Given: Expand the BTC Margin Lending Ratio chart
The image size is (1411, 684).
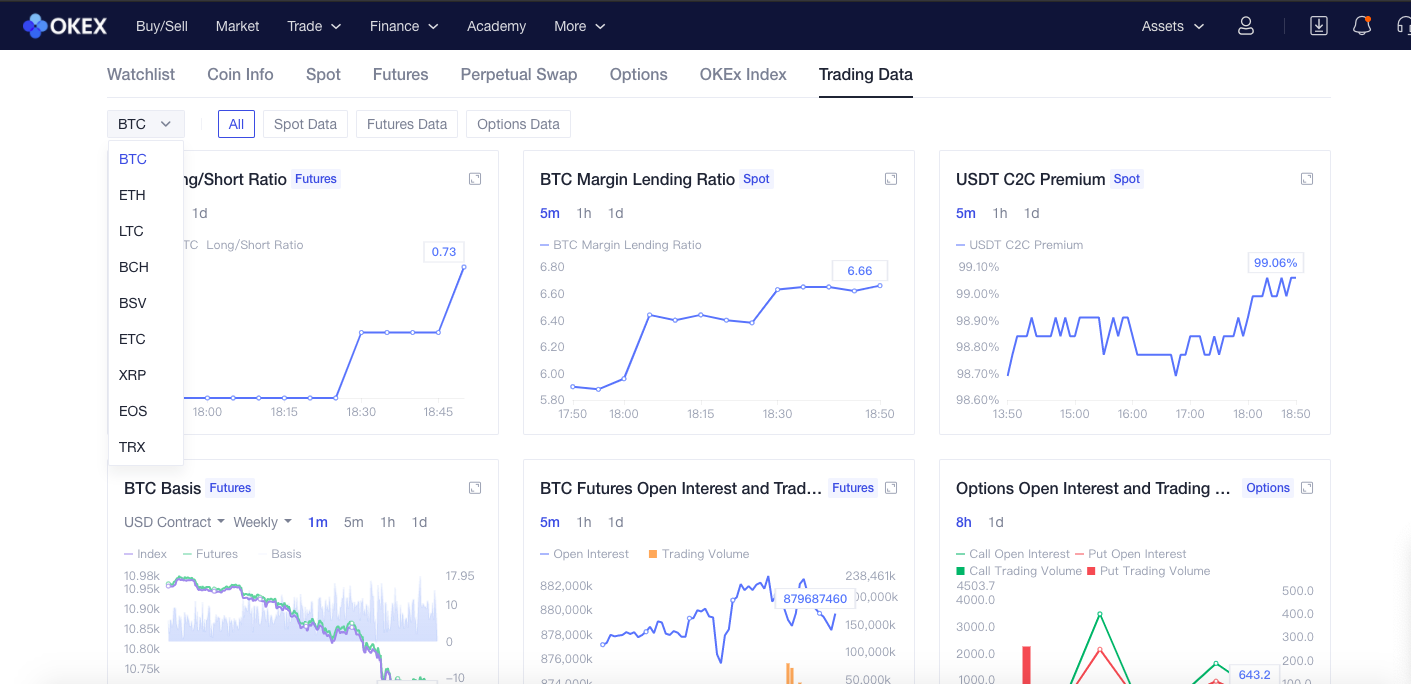Looking at the screenshot, I should pos(891,179).
